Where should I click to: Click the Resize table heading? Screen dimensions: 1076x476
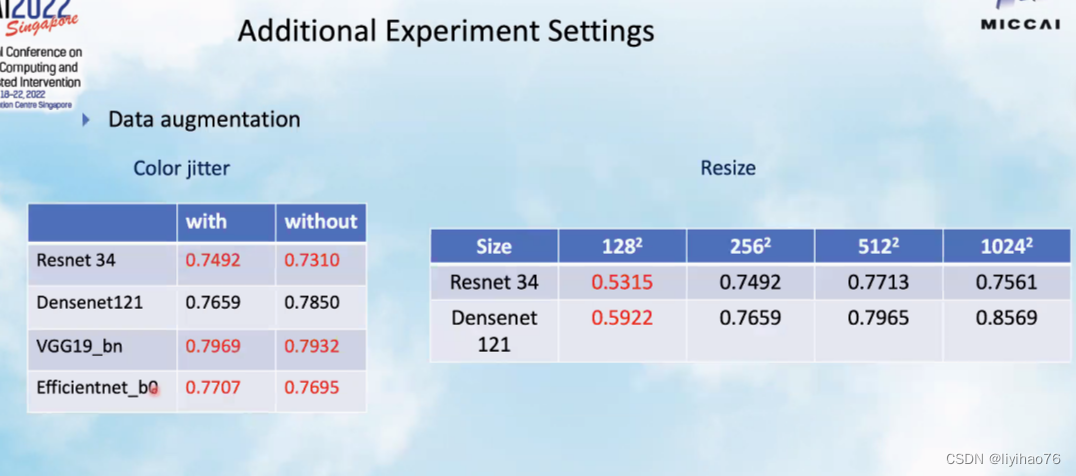pos(728,168)
